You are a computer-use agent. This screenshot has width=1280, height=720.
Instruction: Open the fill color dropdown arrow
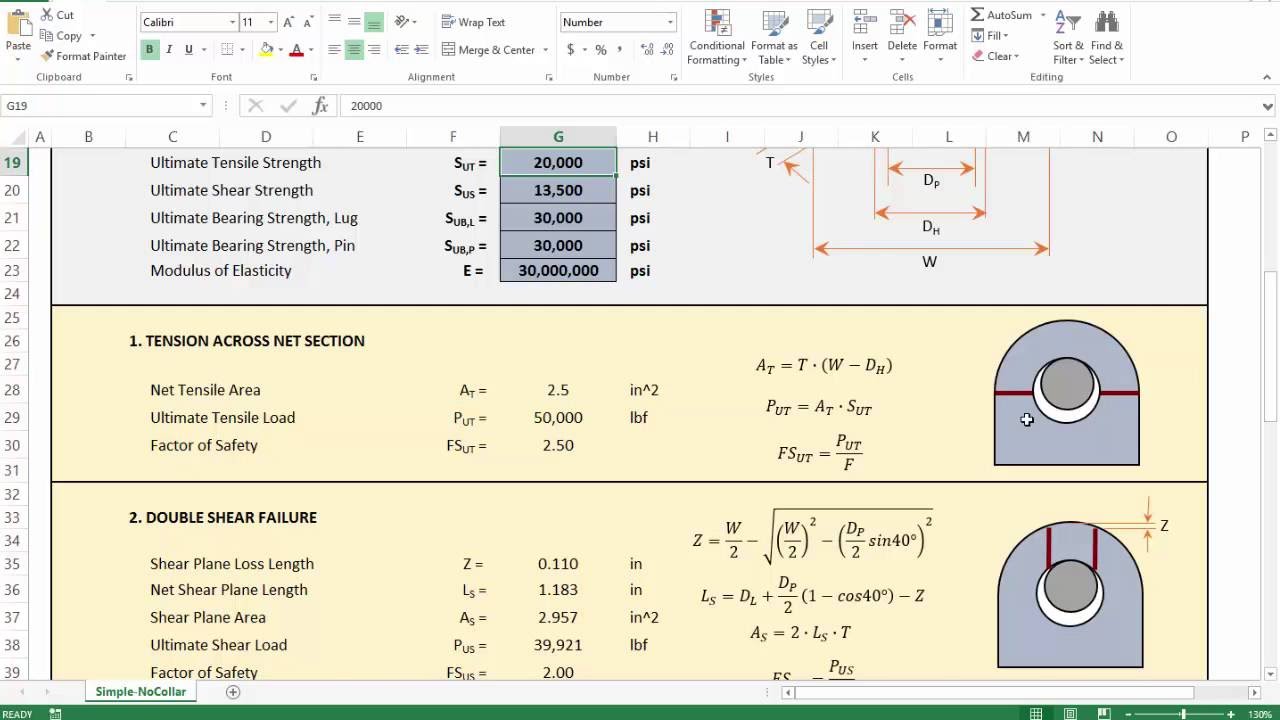(280, 49)
